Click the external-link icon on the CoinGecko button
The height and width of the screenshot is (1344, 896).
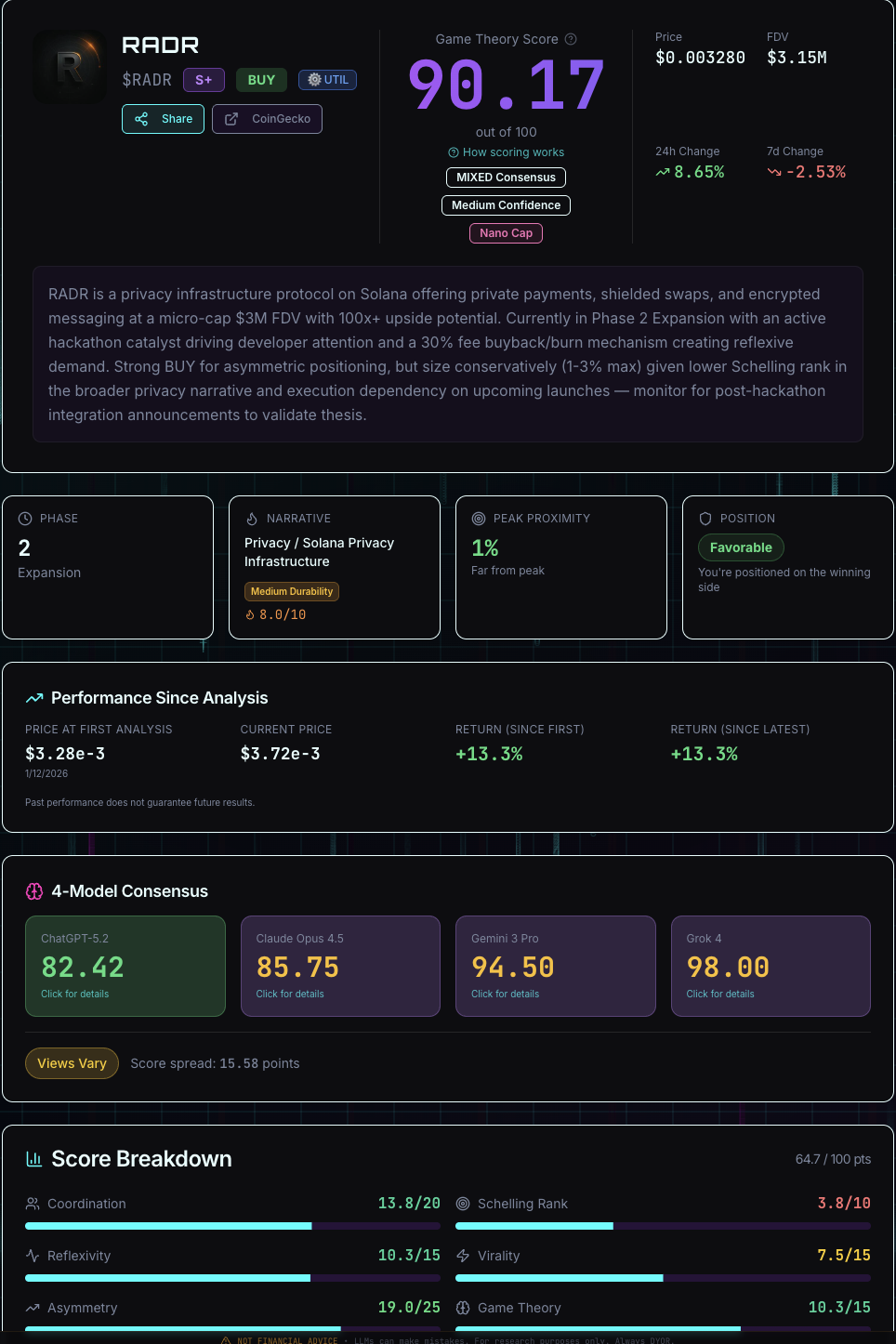pos(231,119)
